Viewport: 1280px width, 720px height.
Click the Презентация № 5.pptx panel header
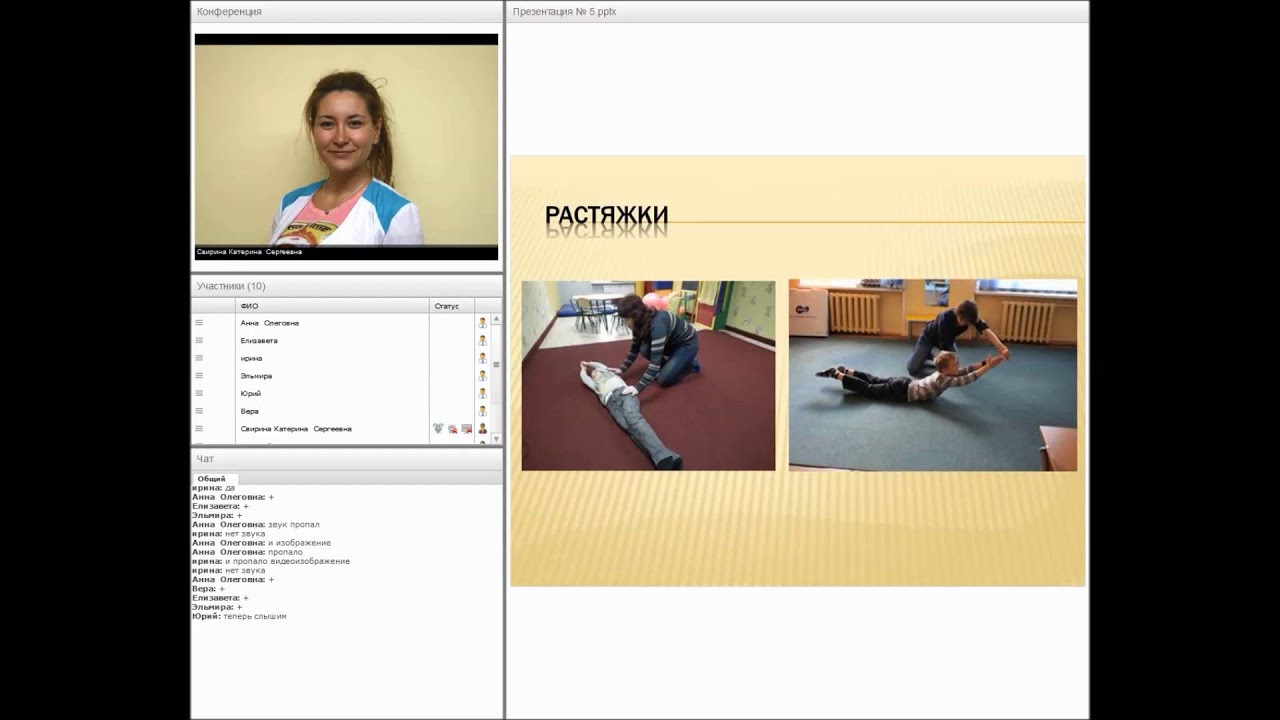[798, 12]
